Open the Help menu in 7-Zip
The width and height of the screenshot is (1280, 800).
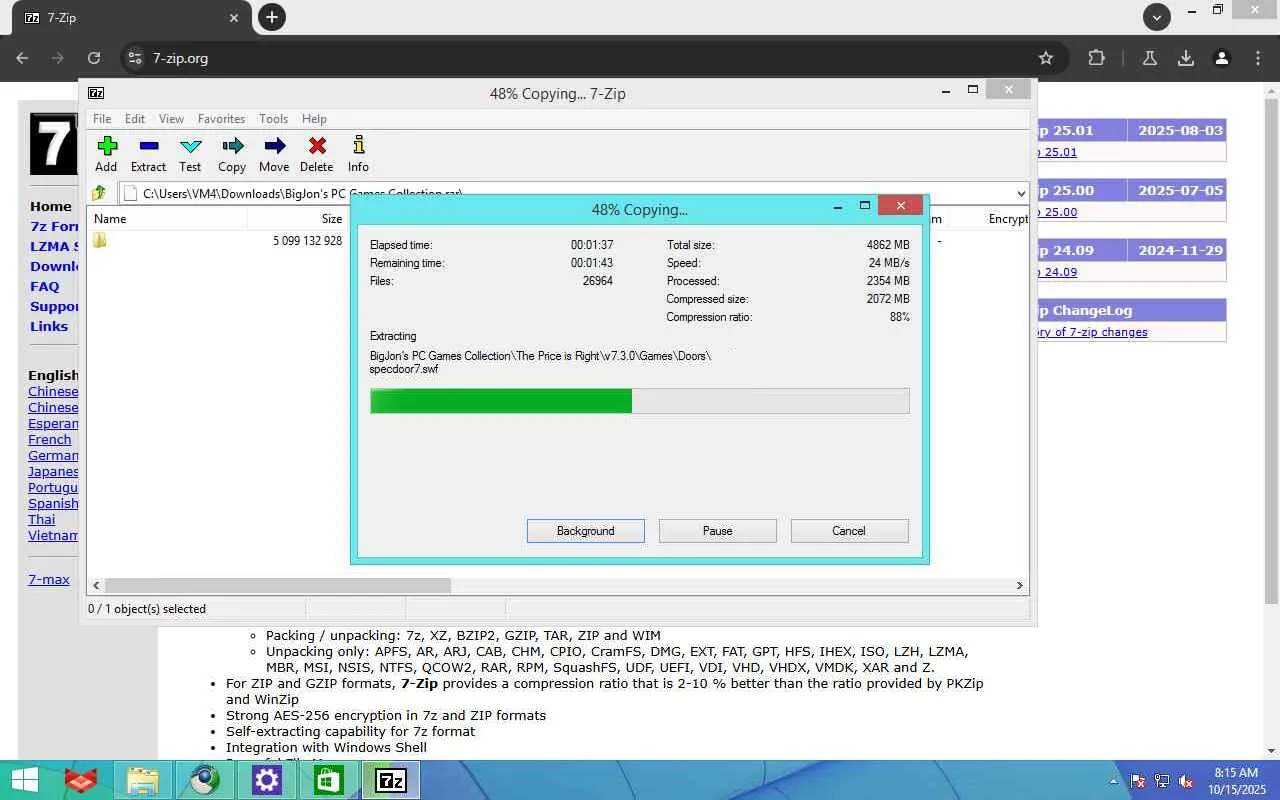(x=314, y=118)
